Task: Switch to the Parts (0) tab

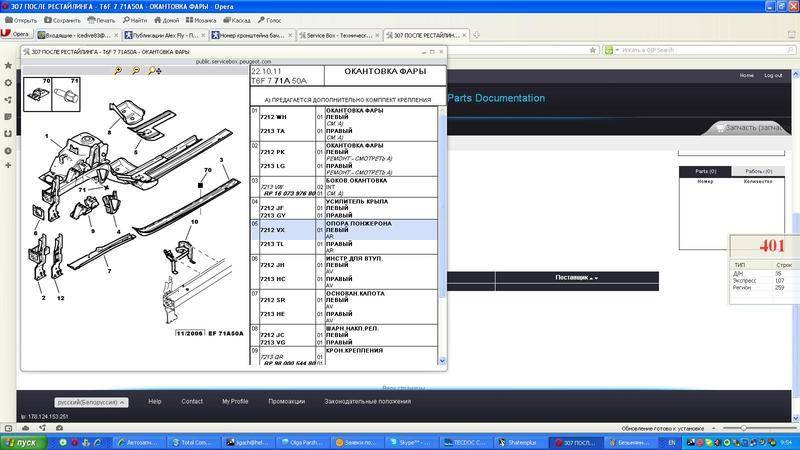Action: [x=705, y=171]
